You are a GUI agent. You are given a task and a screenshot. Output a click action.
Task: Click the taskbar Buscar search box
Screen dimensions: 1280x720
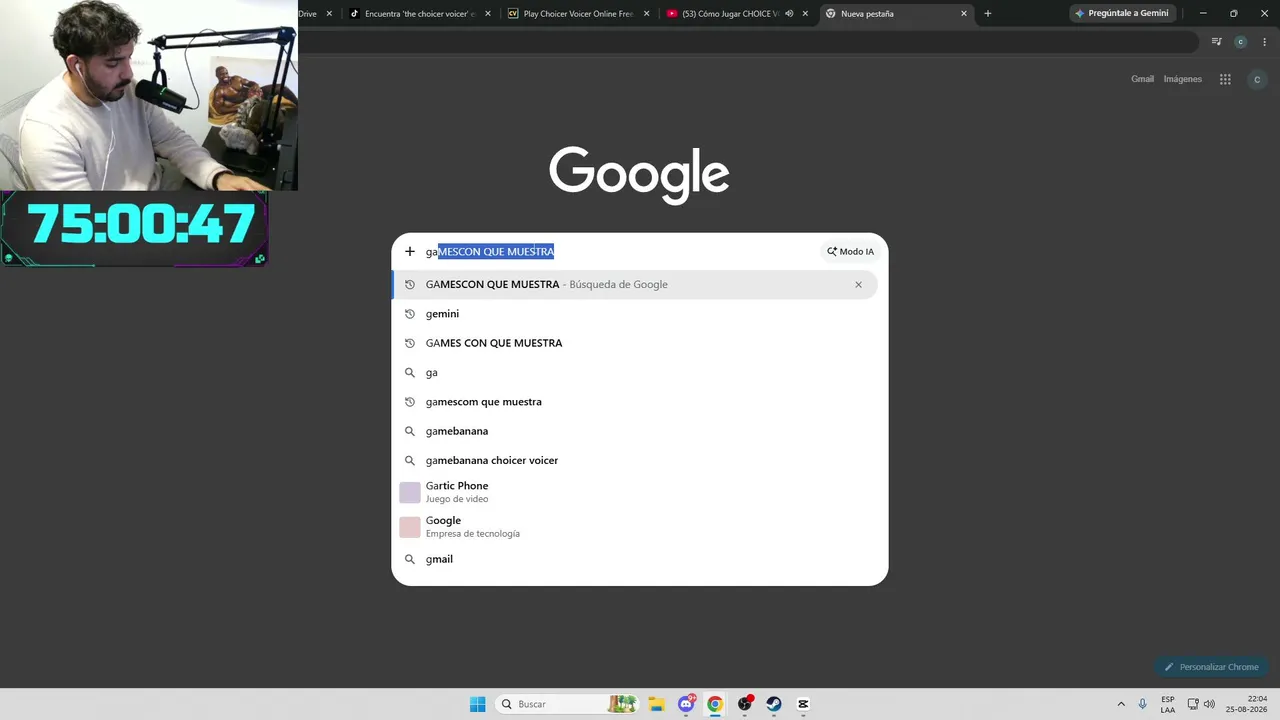569,704
